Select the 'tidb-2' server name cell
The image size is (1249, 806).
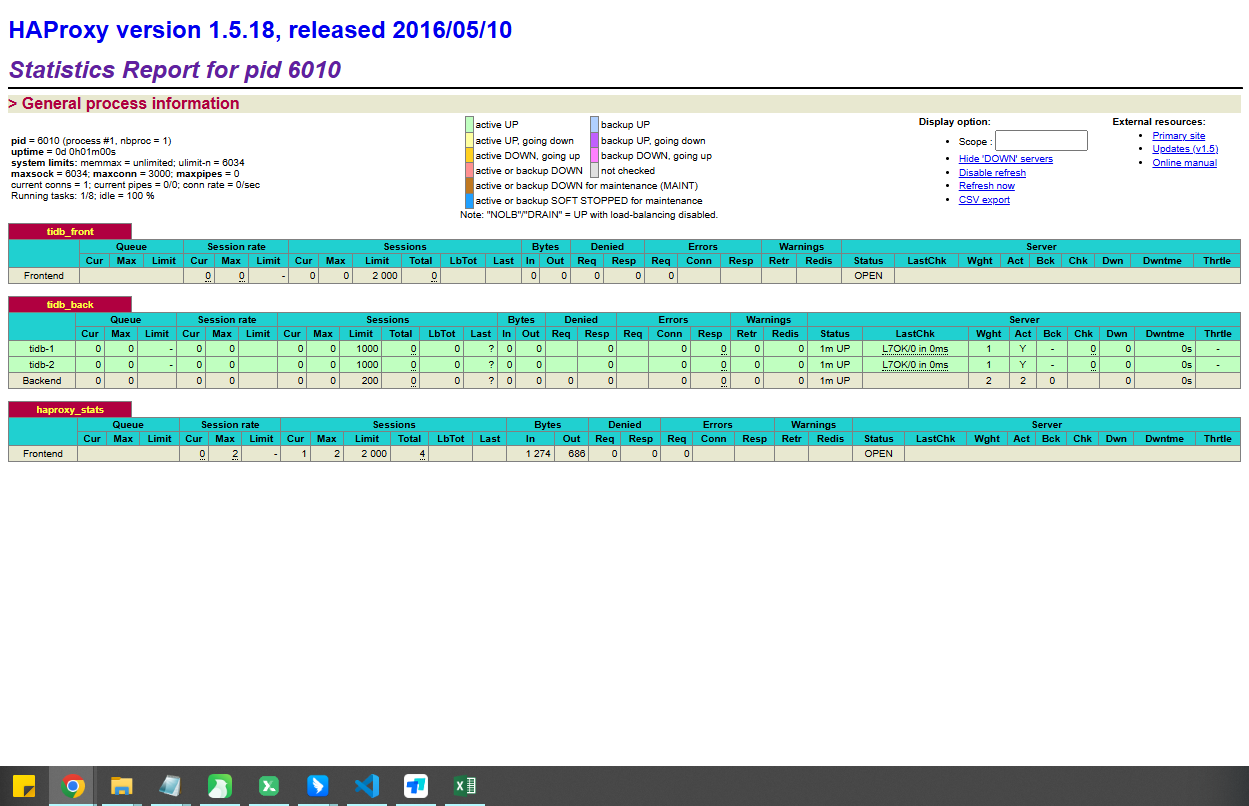coord(43,365)
